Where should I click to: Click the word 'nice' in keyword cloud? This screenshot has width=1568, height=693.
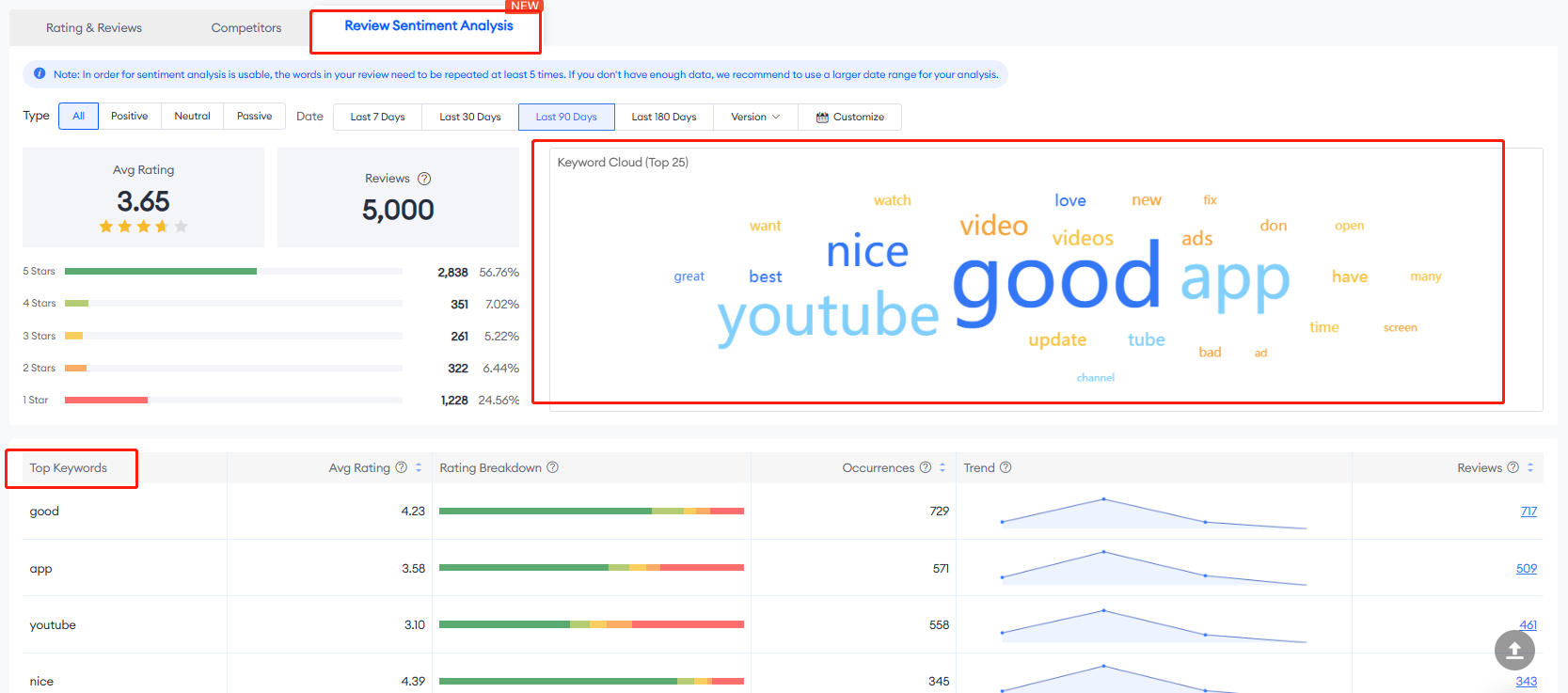click(x=867, y=251)
